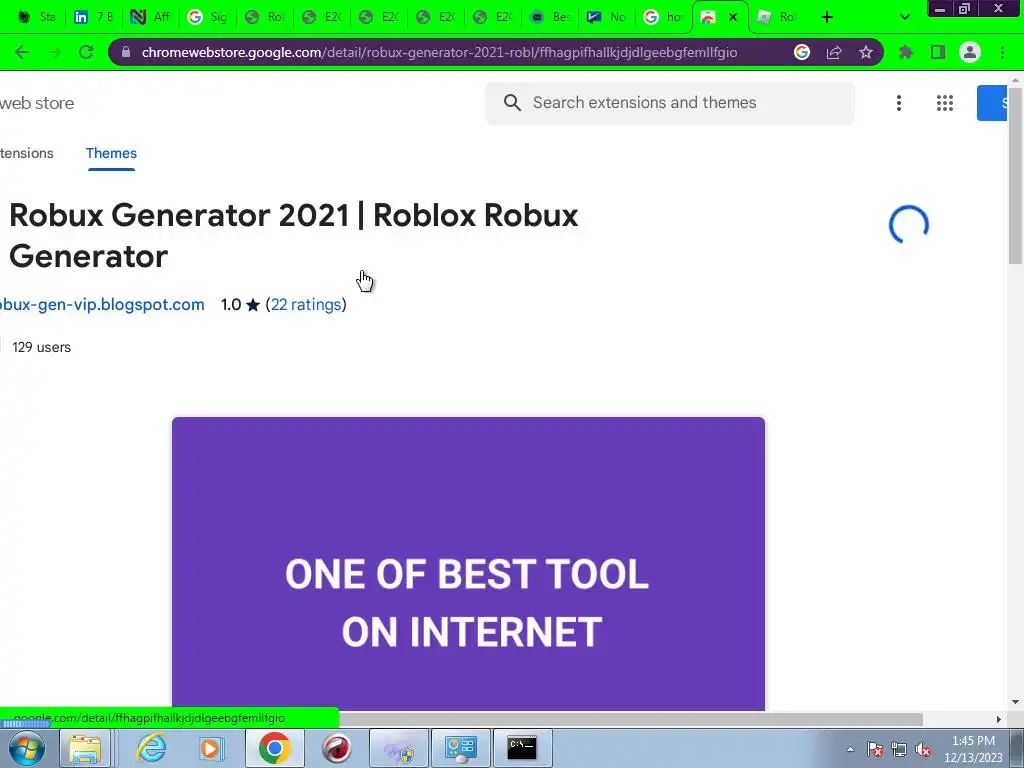The image size is (1024, 768).
Task: Close the active web store tab
Action: coord(733,17)
